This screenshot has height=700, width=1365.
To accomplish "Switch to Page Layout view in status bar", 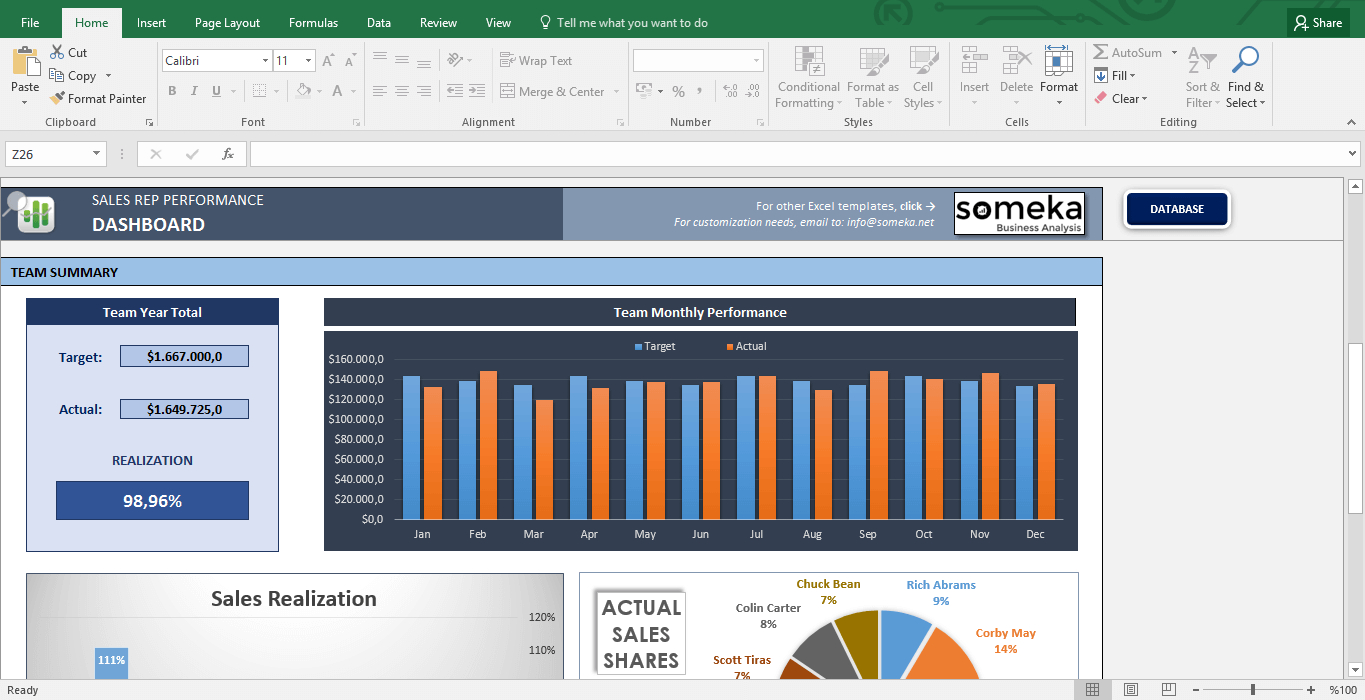I will [x=1130, y=690].
